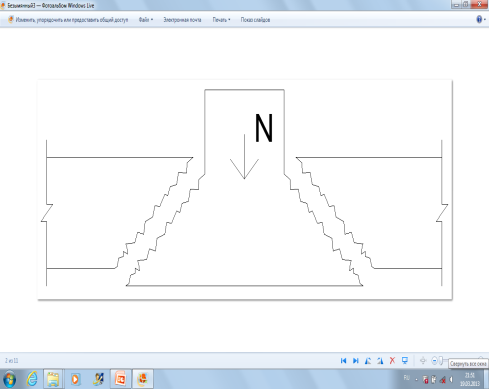The image size is (489, 389).
Task: Click the Show Desktop strip
Action: tap(486, 379)
